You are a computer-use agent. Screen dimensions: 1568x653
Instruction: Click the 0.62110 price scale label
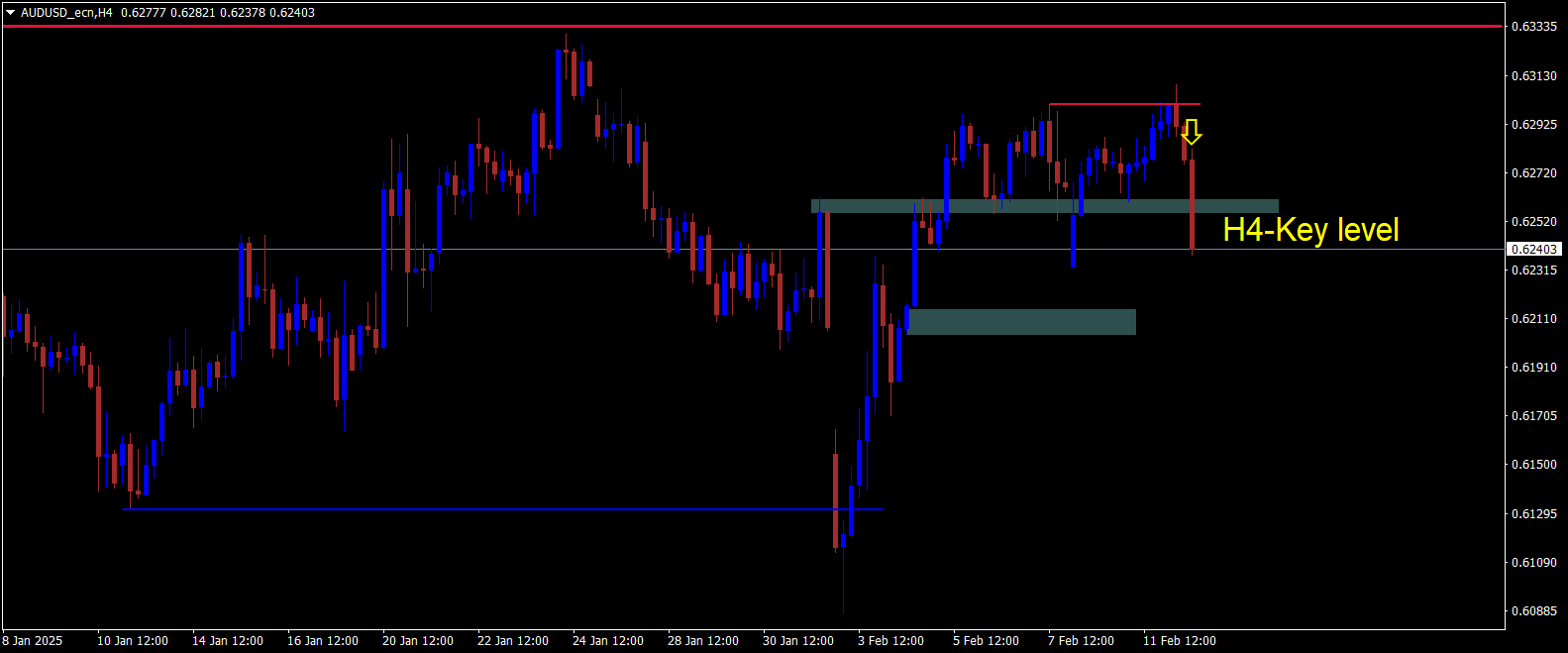coord(1534,319)
